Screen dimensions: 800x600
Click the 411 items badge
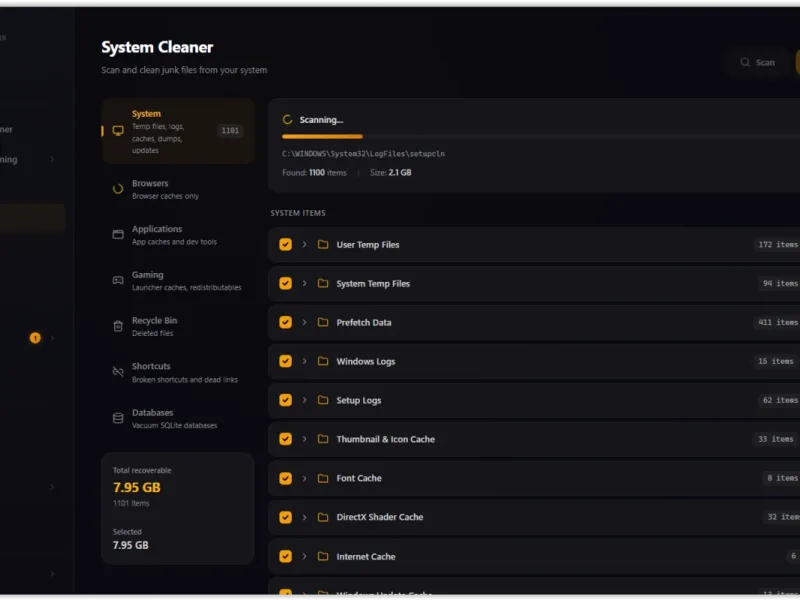(778, 322)
